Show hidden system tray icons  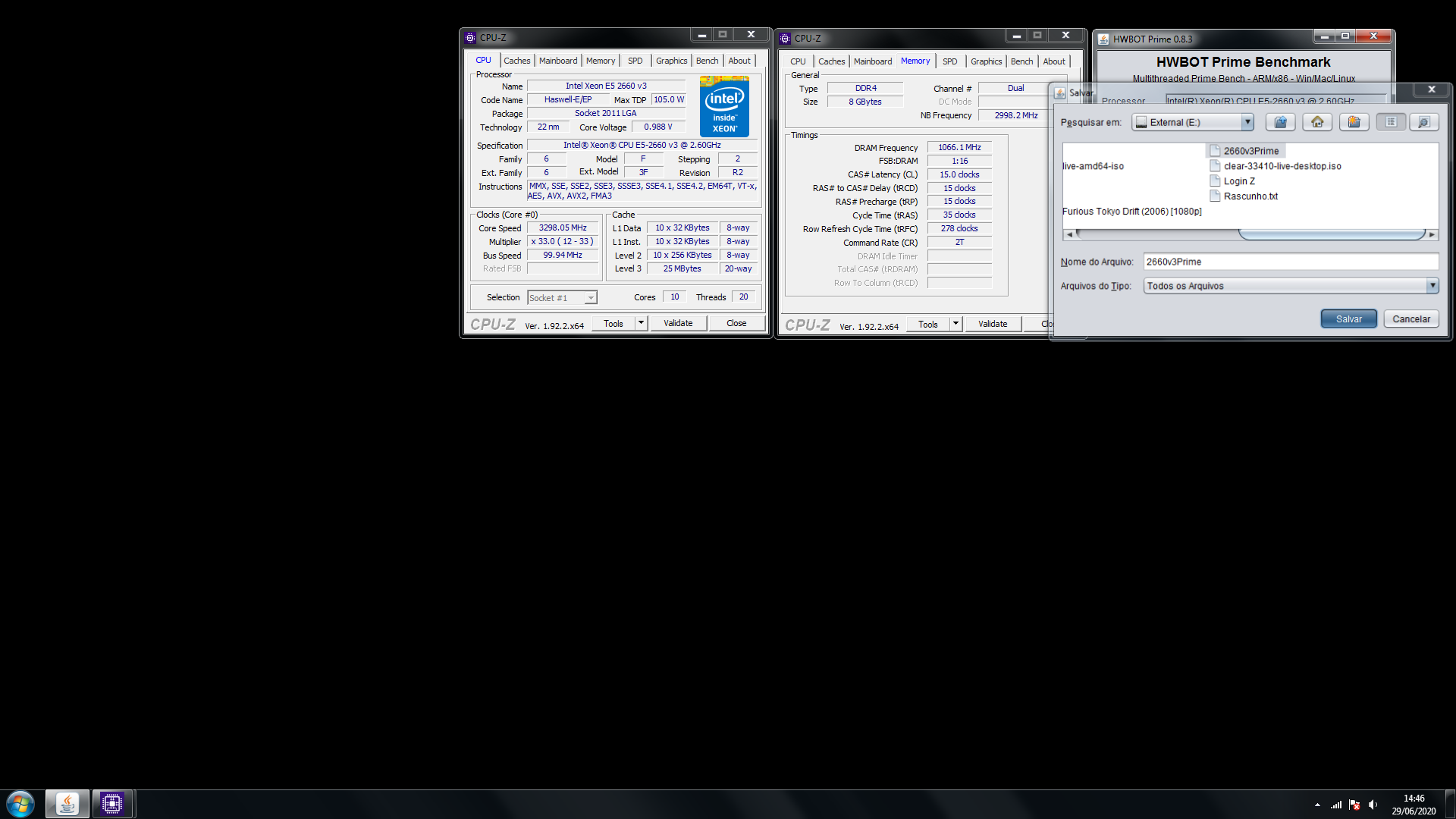click(1317, 805)
